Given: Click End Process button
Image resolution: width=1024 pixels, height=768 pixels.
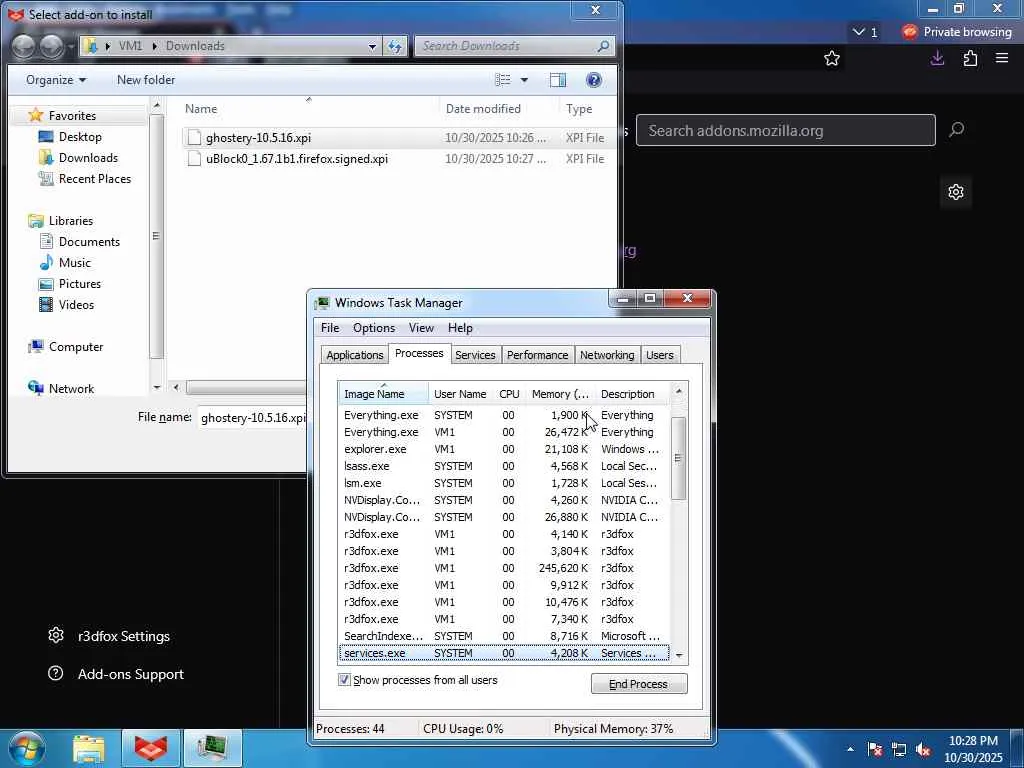Looking at the screenshot, I should click(x=639, y=684).
